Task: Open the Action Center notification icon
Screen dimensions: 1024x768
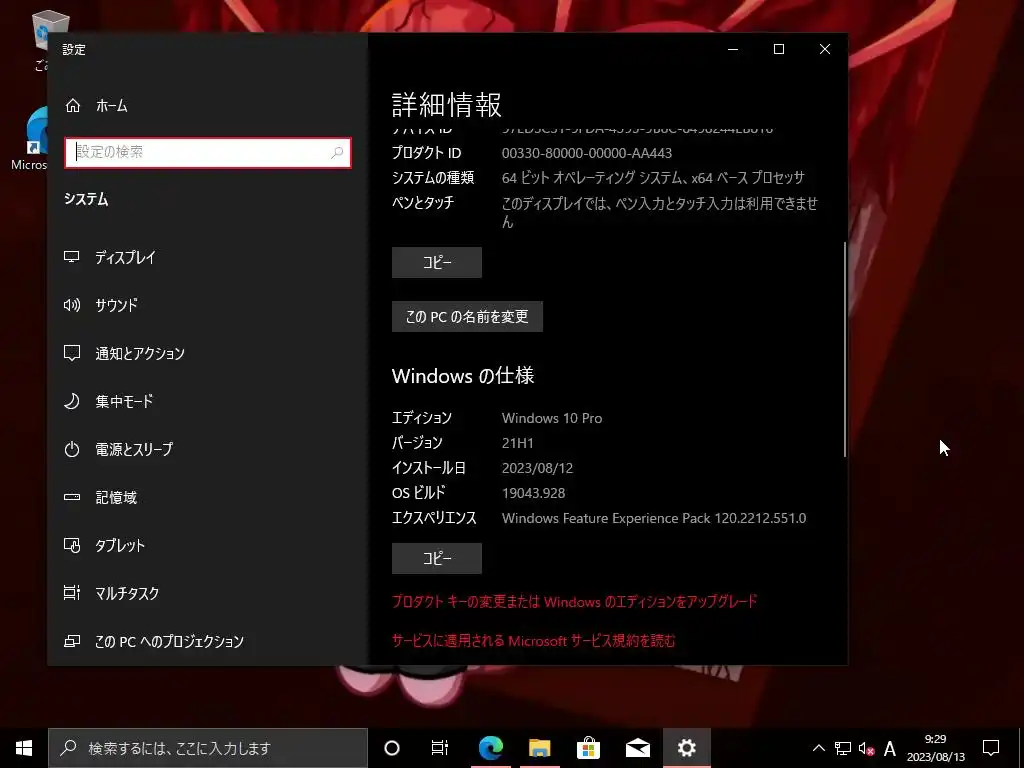Action: coord(991,748)
